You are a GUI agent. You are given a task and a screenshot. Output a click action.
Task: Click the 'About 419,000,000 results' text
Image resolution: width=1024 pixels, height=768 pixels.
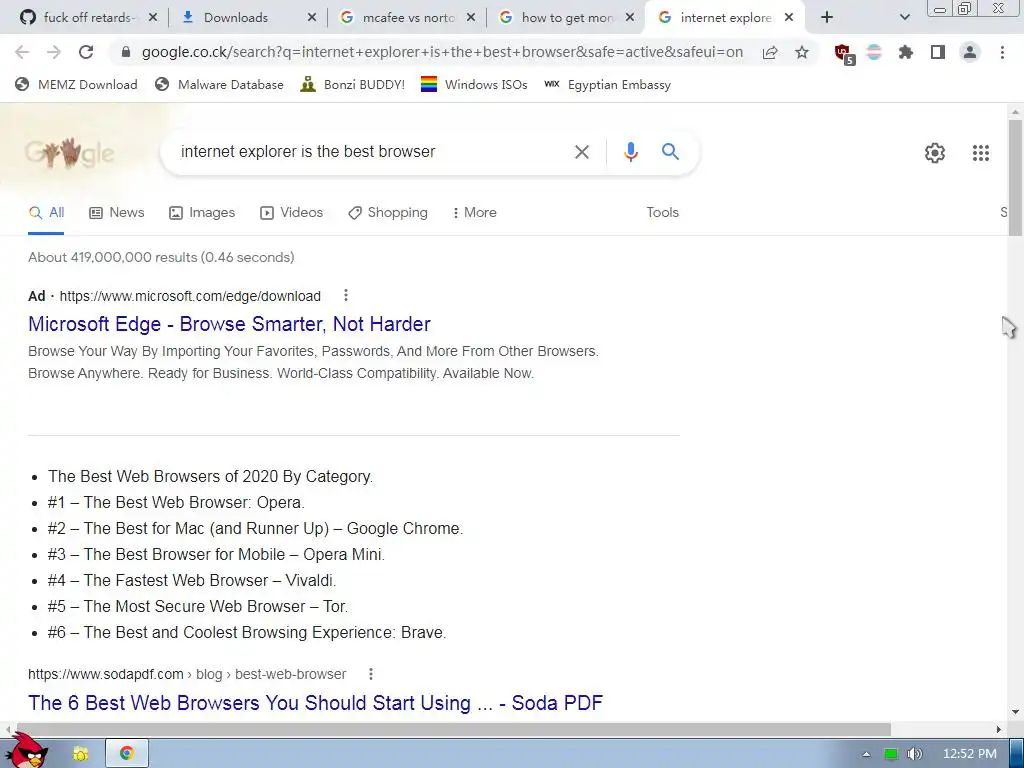(x=161, y=257)
